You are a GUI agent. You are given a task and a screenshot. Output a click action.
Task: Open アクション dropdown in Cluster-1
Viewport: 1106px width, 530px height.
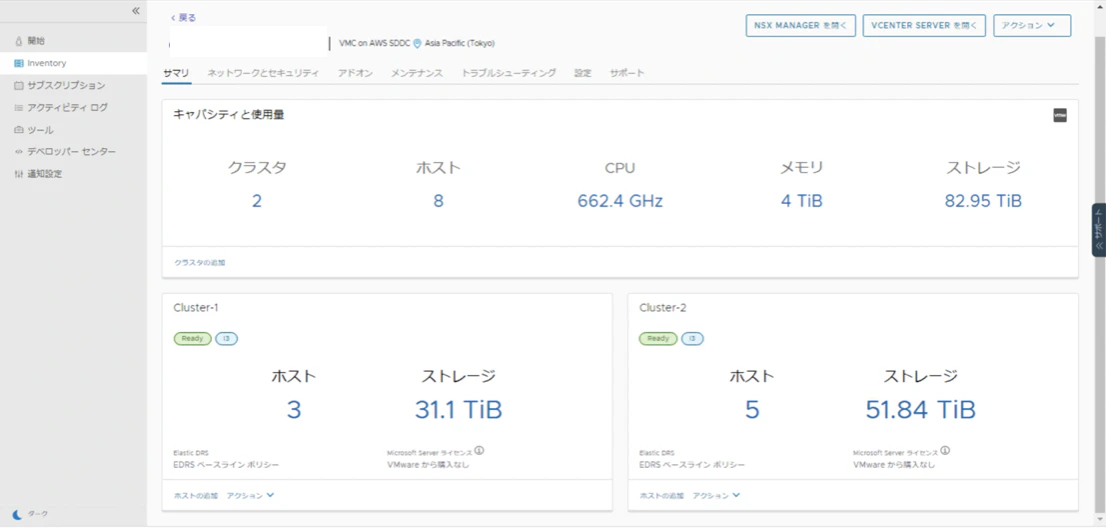tap(250, 495)
